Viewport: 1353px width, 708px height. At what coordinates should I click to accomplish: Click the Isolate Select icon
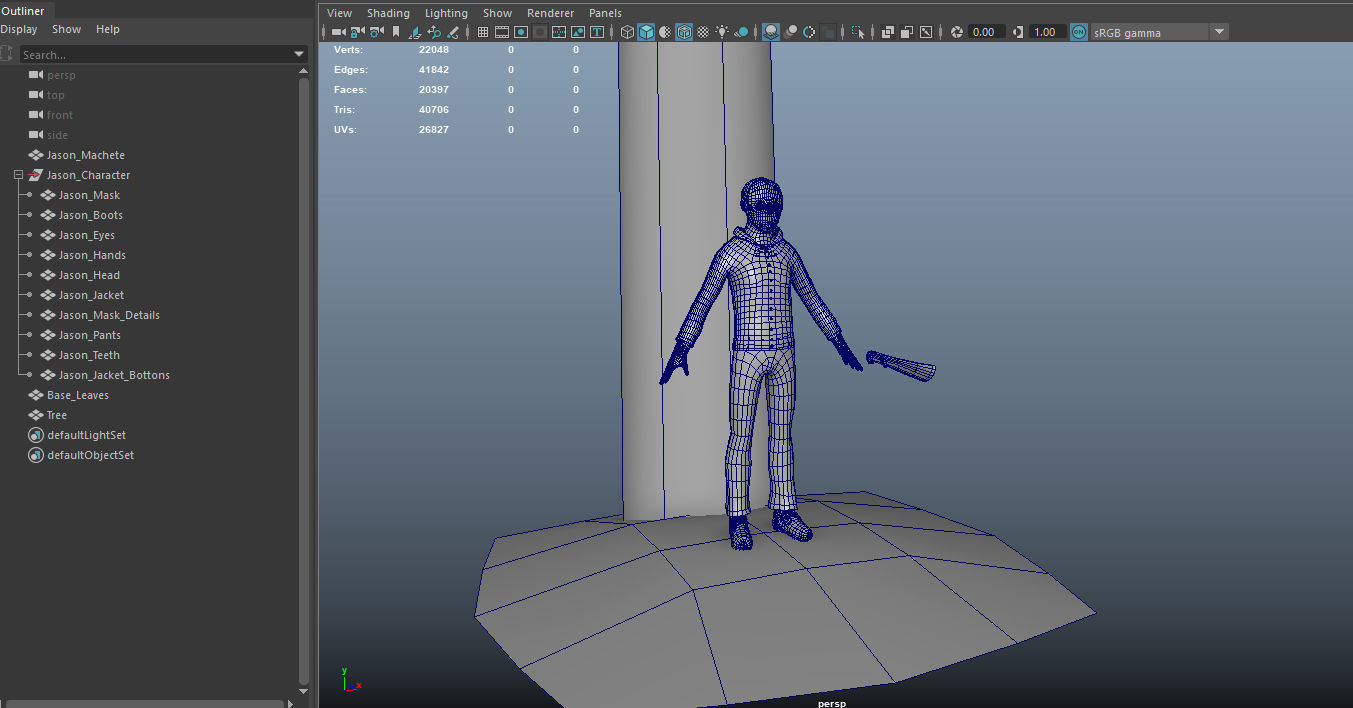858,32
